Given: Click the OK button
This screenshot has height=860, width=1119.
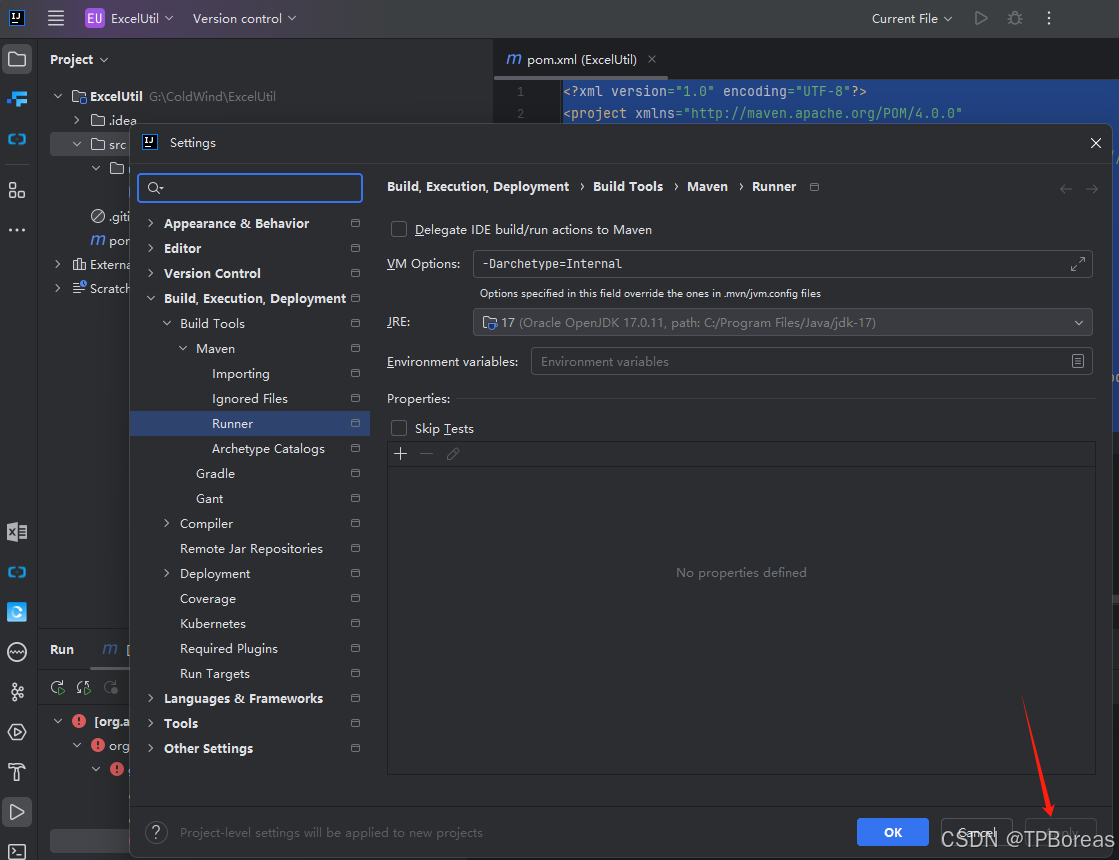Looking at the screenshot, I should 893,832.
